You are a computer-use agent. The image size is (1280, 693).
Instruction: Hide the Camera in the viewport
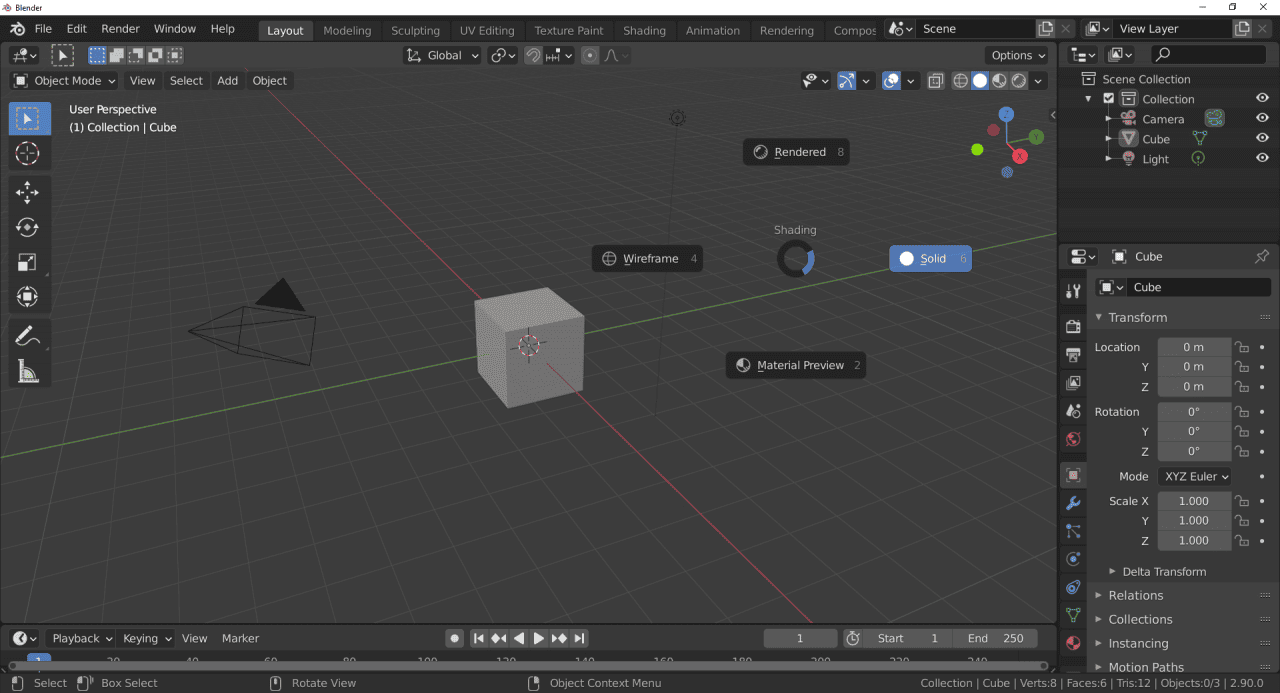(x=1262, y=118)
